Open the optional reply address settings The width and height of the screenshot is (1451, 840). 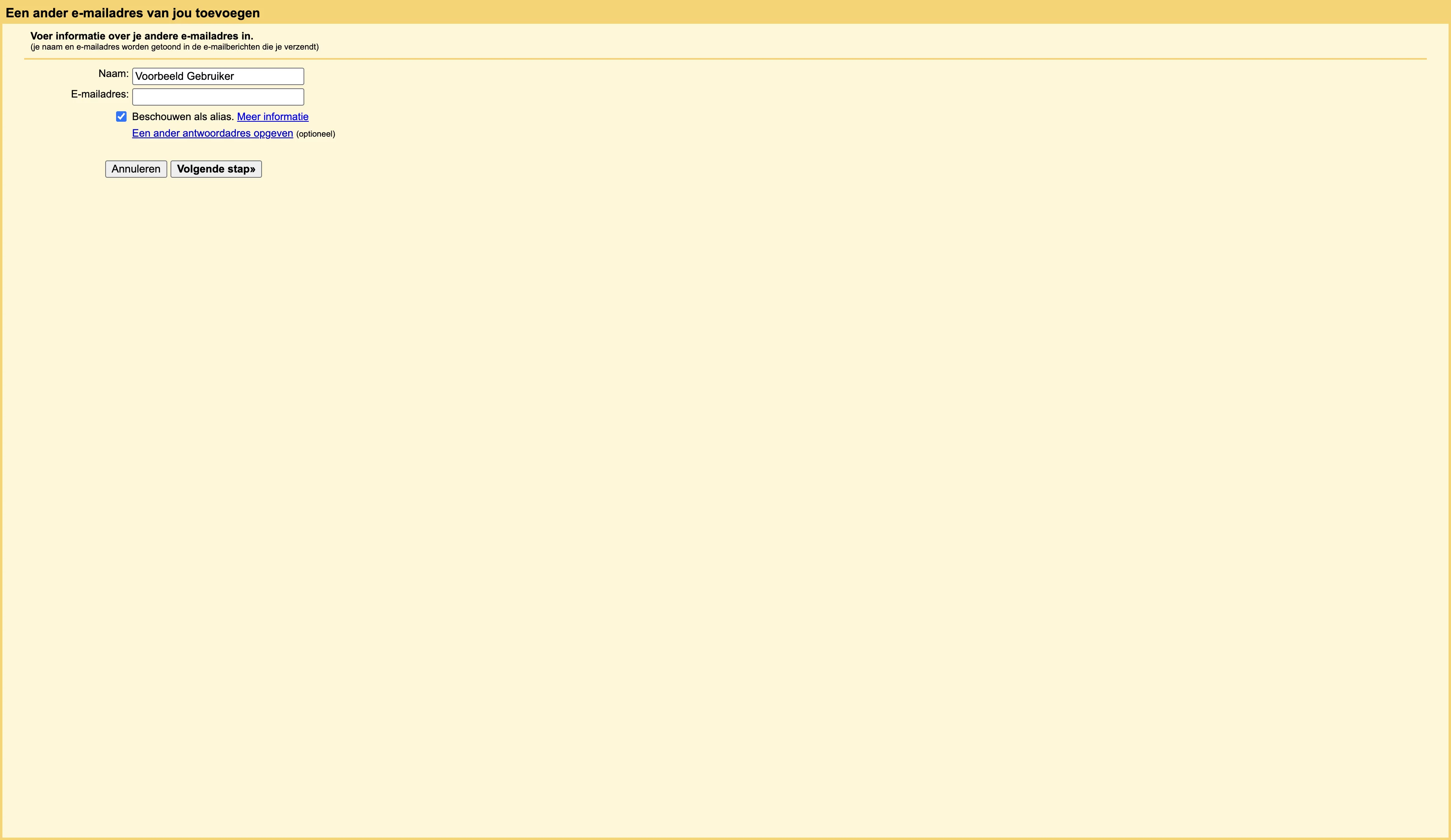click(212, 133)
